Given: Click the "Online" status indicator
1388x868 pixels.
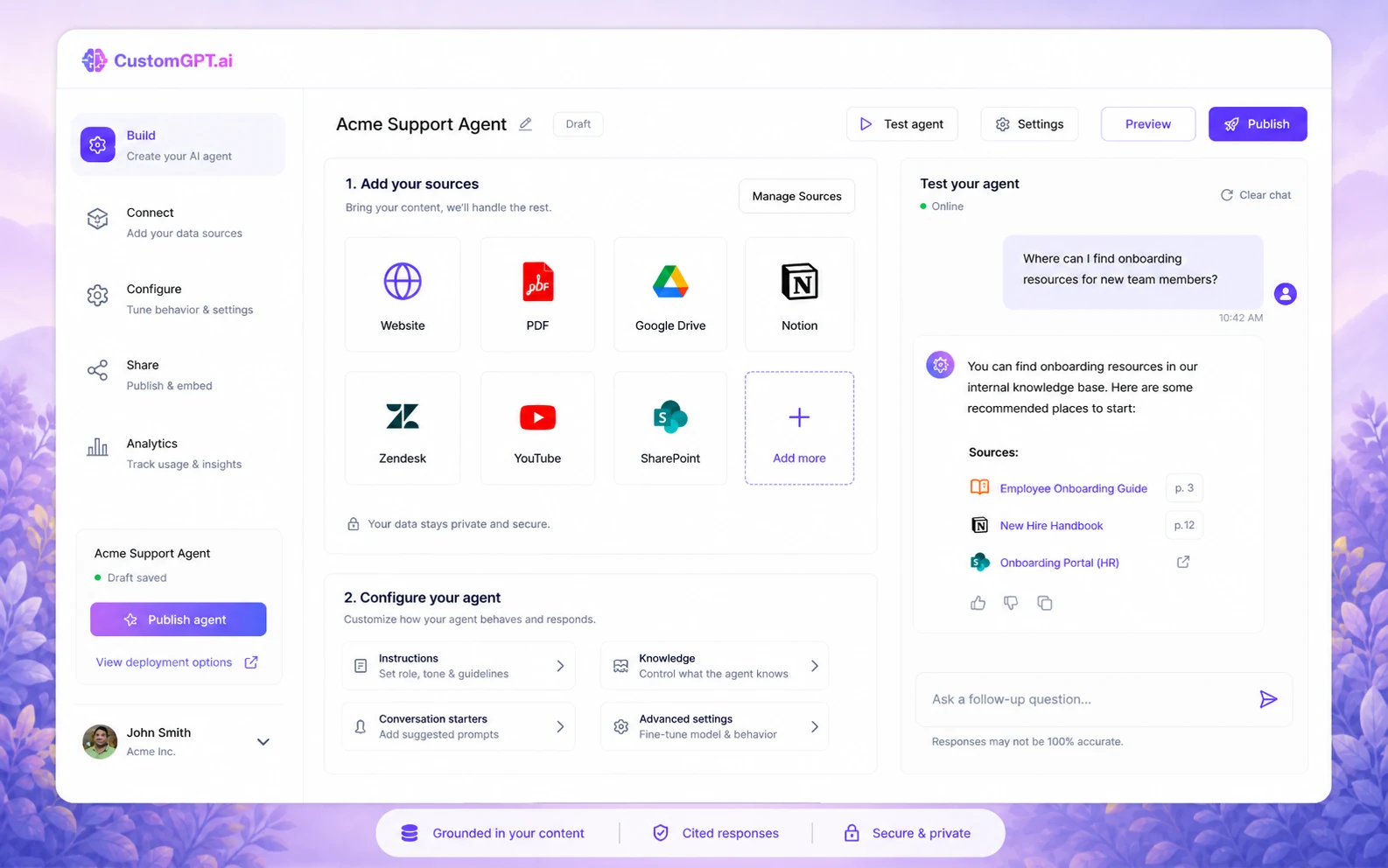Looking at the screenshot, I should tap(942, 206).
